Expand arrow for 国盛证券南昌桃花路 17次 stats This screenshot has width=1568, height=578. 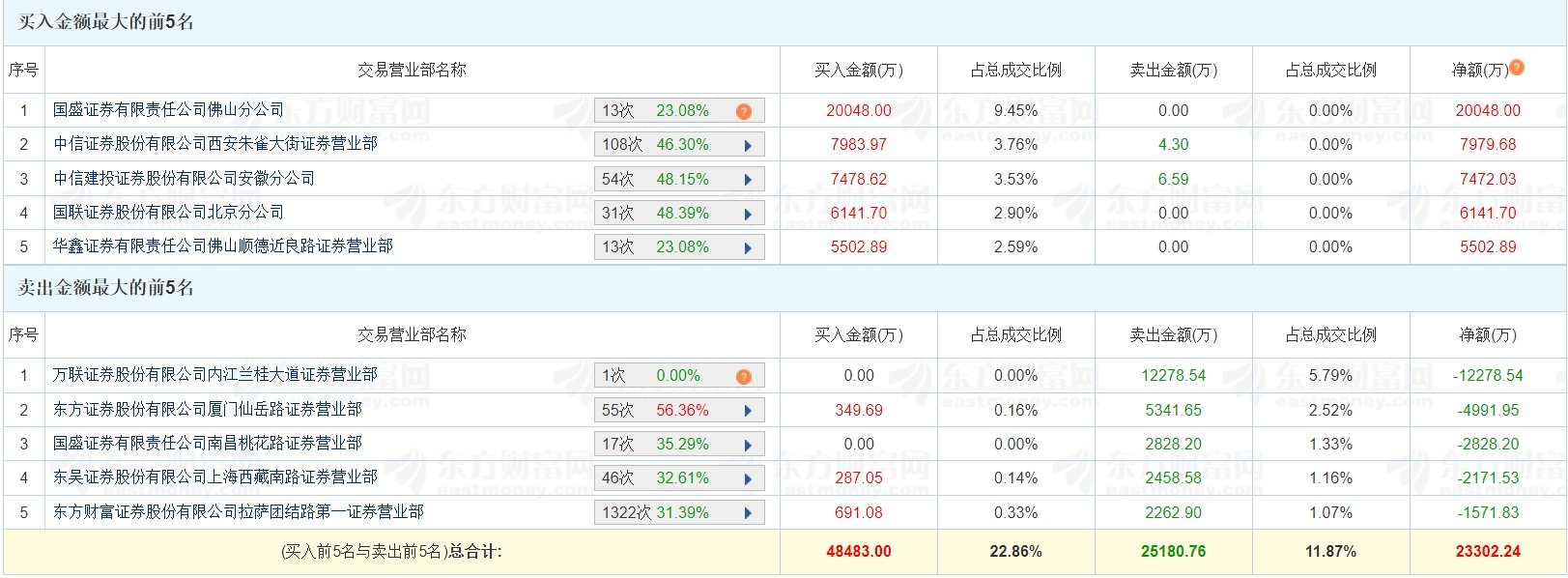pos(748,446)
